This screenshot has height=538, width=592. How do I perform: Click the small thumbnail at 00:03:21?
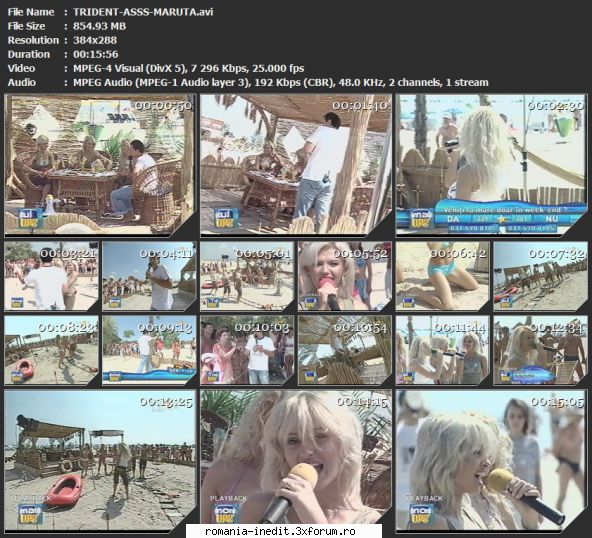[51, 276]
